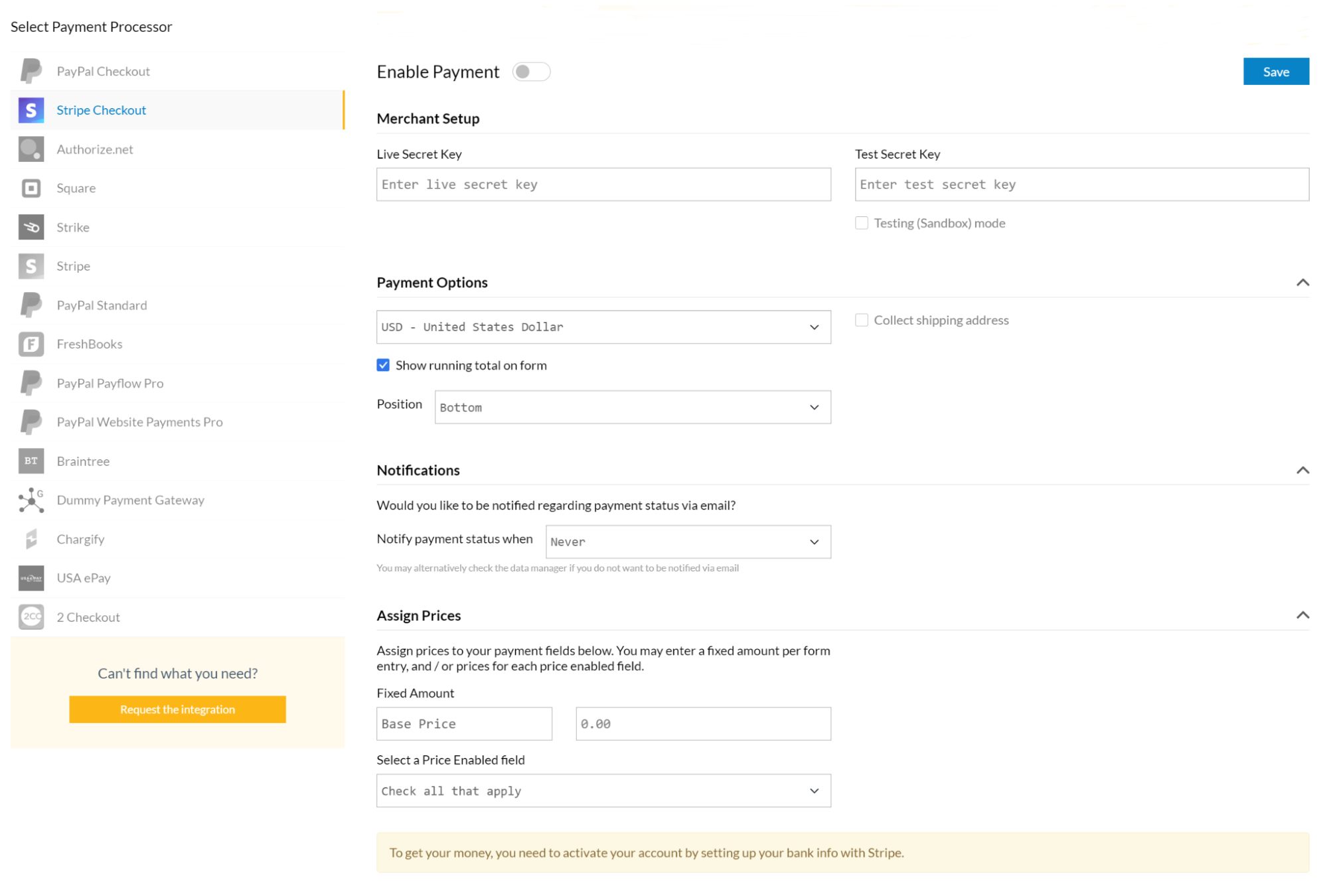Check the Collect shipping address box
The height and width of the screenshot is (896, 1327).
861,319
